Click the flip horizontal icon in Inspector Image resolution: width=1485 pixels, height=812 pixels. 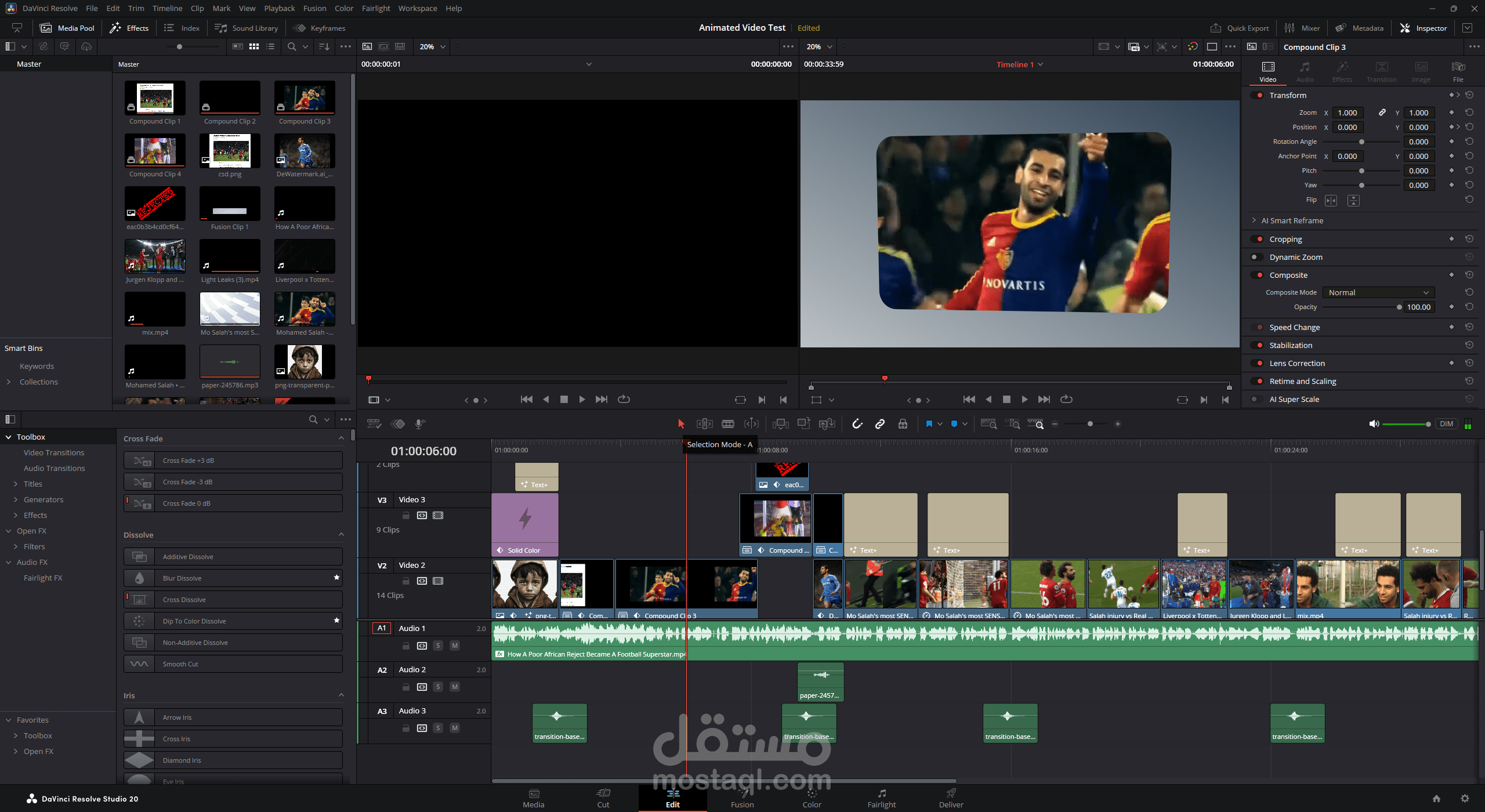1331,200
